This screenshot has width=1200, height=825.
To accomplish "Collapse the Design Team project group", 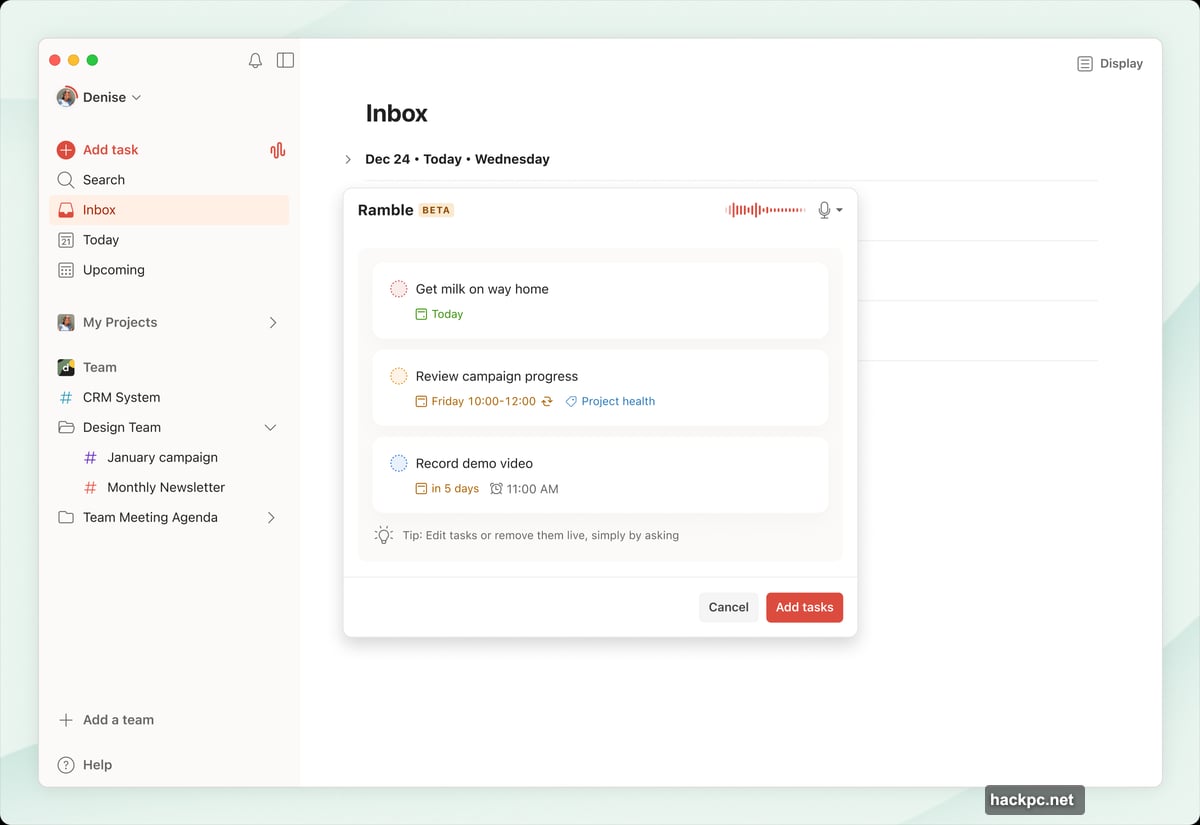I will tap(270, 427).
